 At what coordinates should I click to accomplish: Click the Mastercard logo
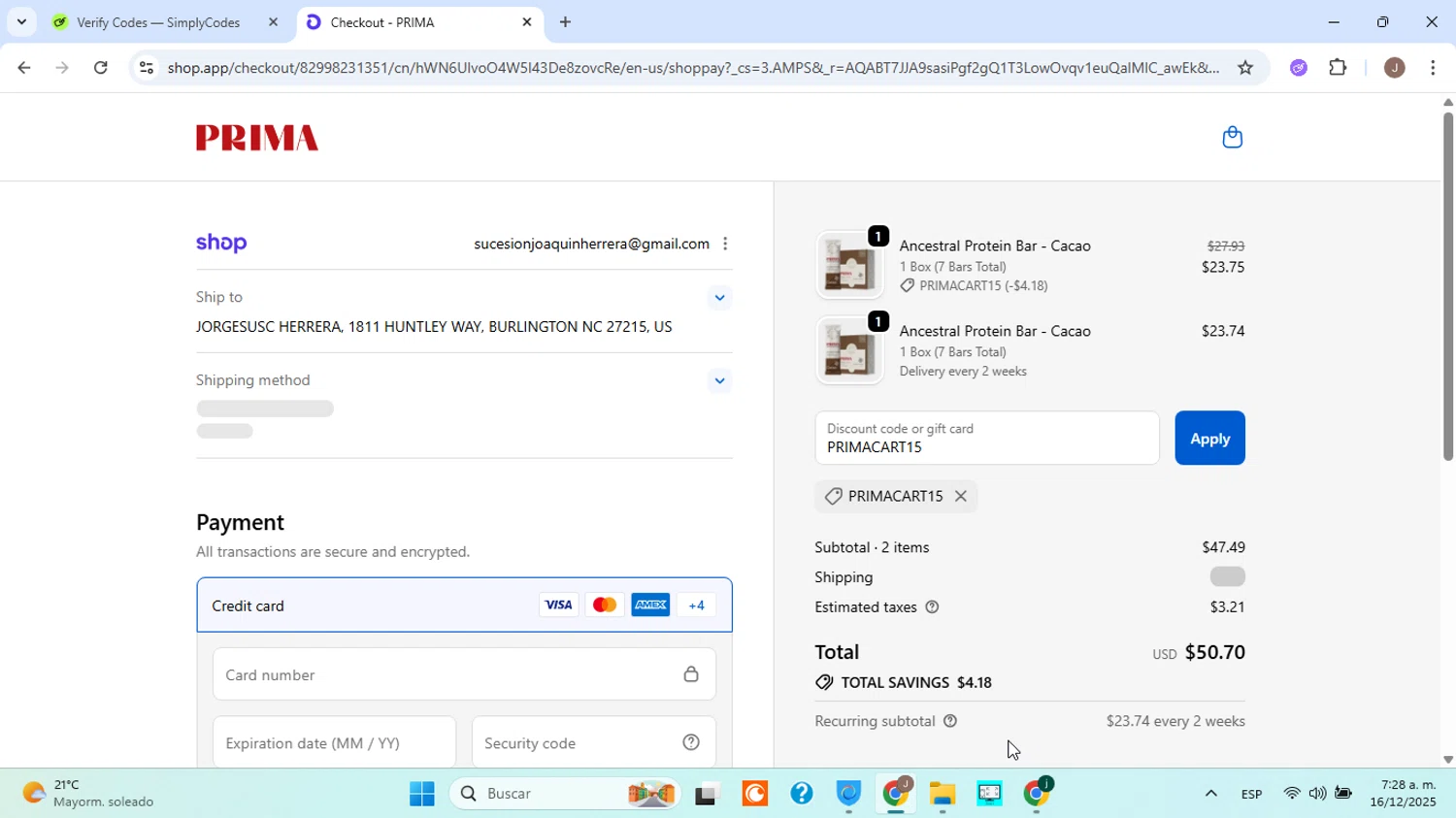(605, 605)
